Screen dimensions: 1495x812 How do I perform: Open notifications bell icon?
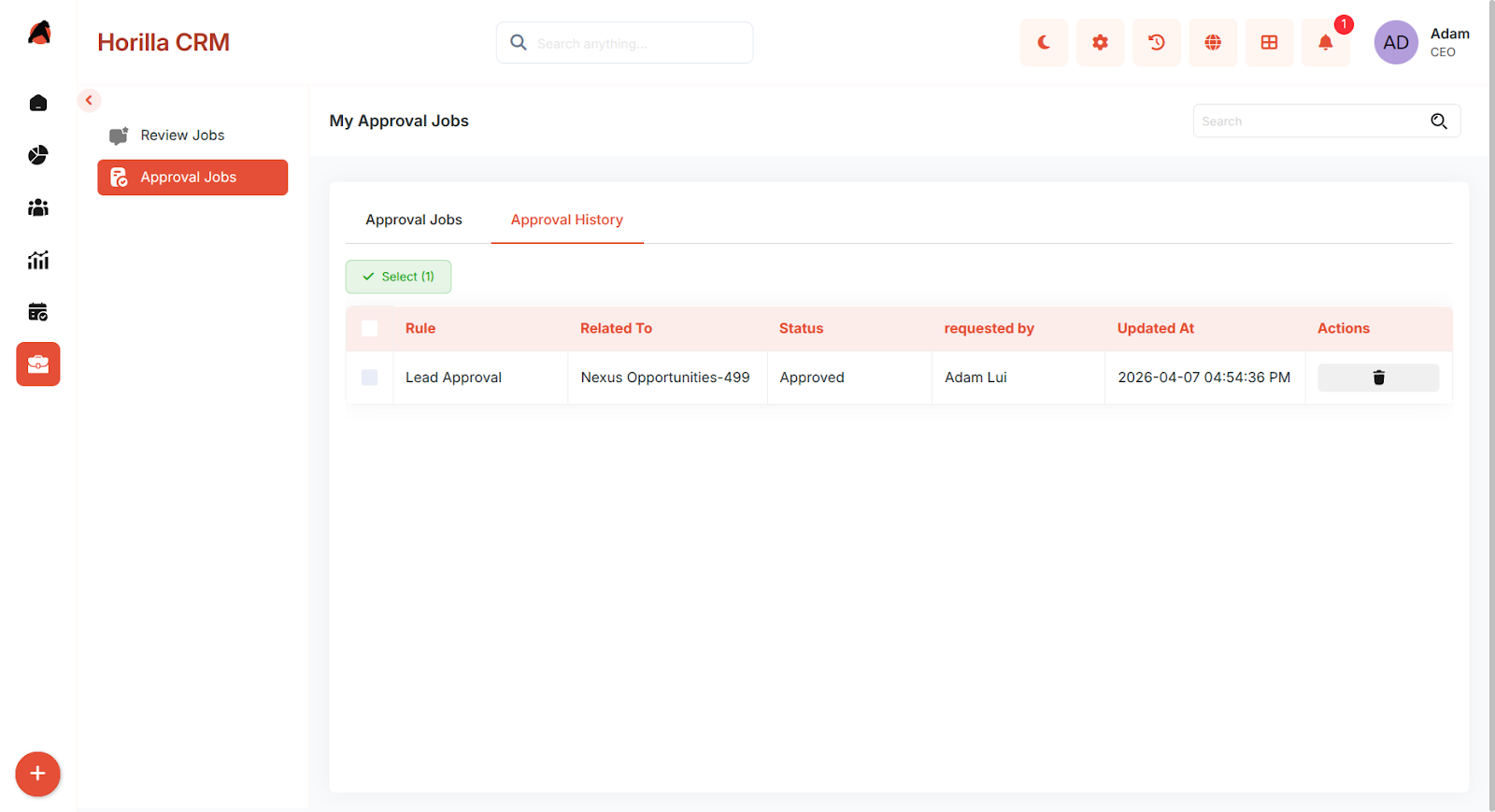[1326, 43]
